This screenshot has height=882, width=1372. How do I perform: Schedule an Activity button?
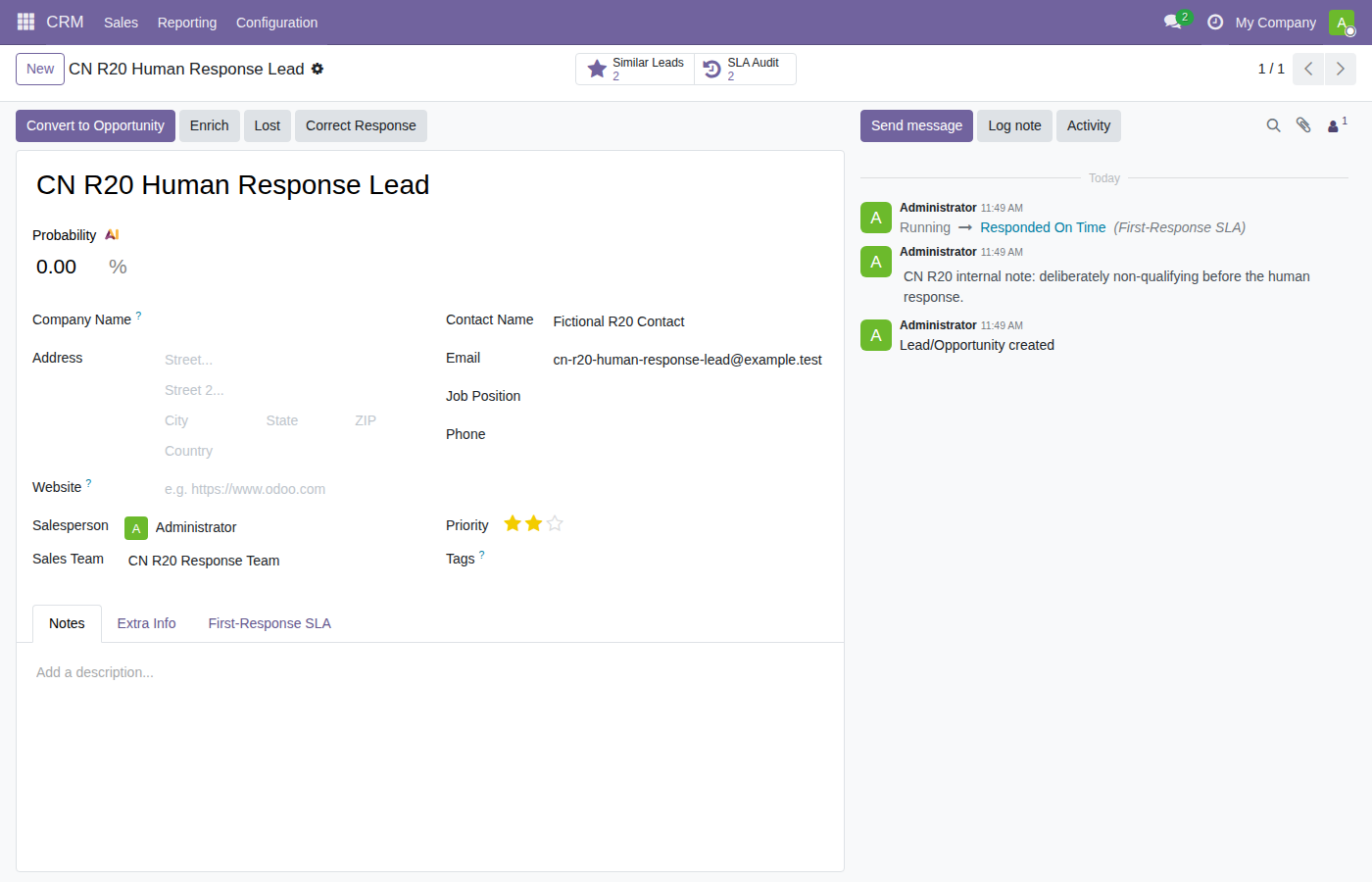point(1089,125)
